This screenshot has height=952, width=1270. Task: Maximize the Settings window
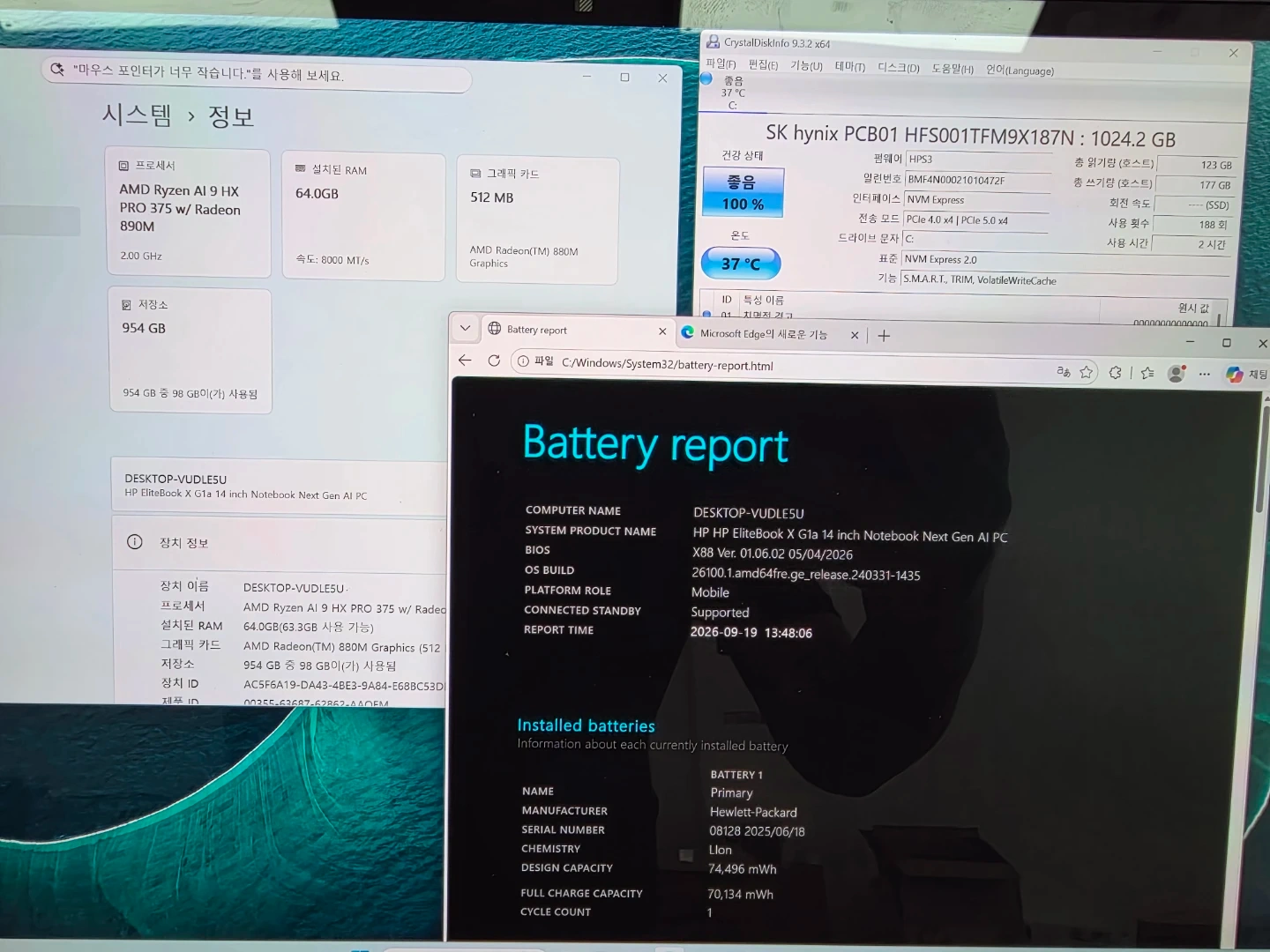point(624,78)
